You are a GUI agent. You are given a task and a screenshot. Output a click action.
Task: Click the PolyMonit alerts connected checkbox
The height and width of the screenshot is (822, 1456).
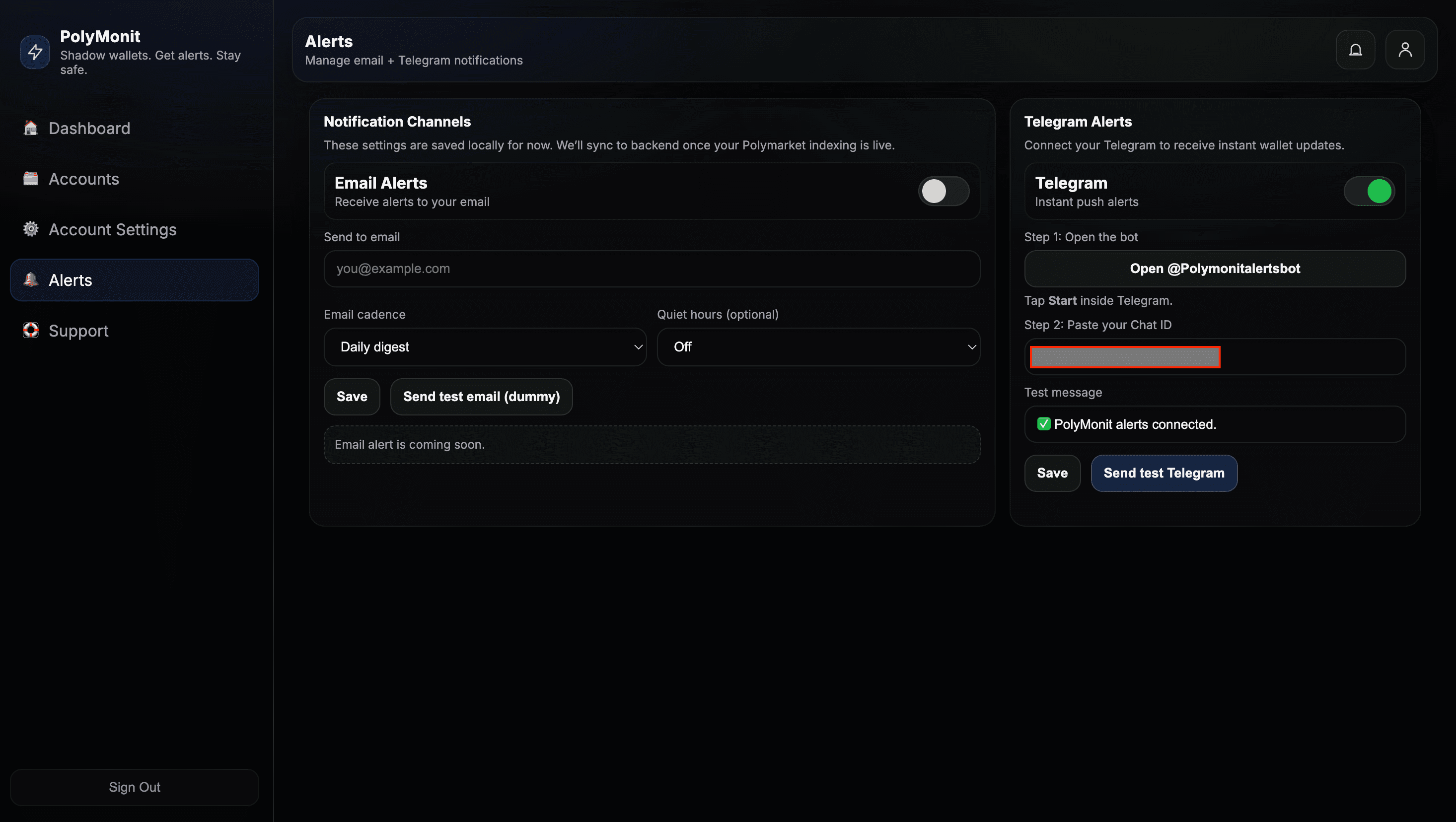click(1044, 424)
